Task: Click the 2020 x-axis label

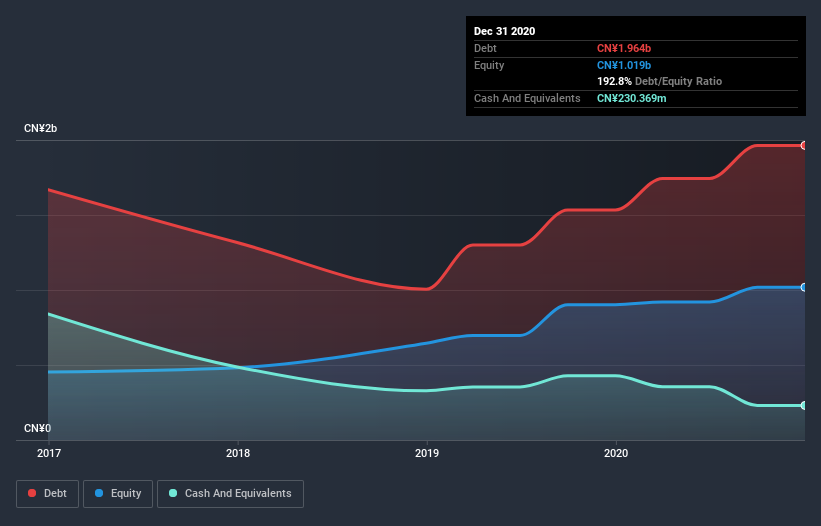Action: (x=616, y=453)
